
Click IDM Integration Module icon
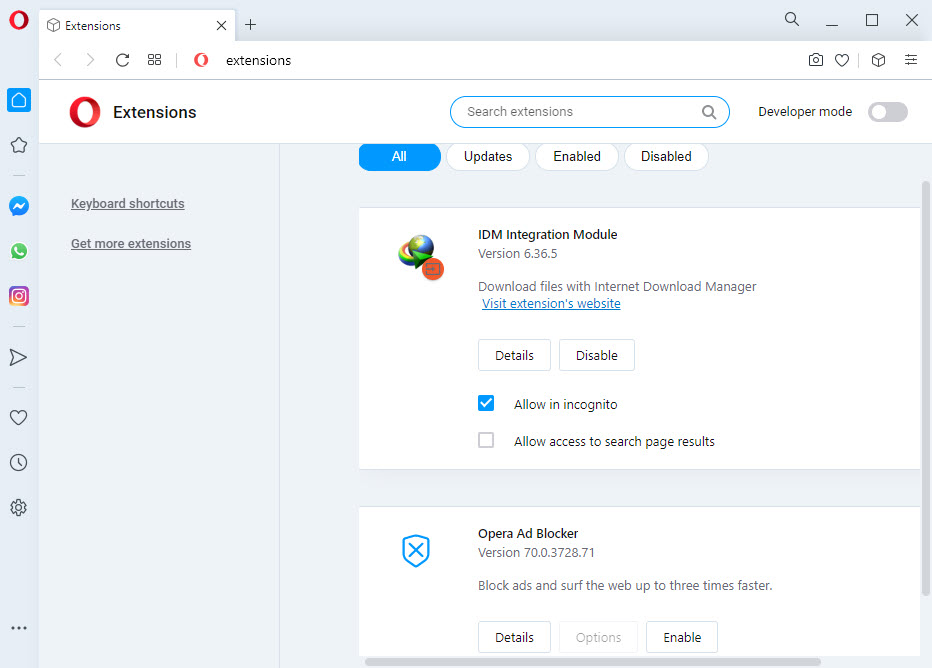point(421,257)
